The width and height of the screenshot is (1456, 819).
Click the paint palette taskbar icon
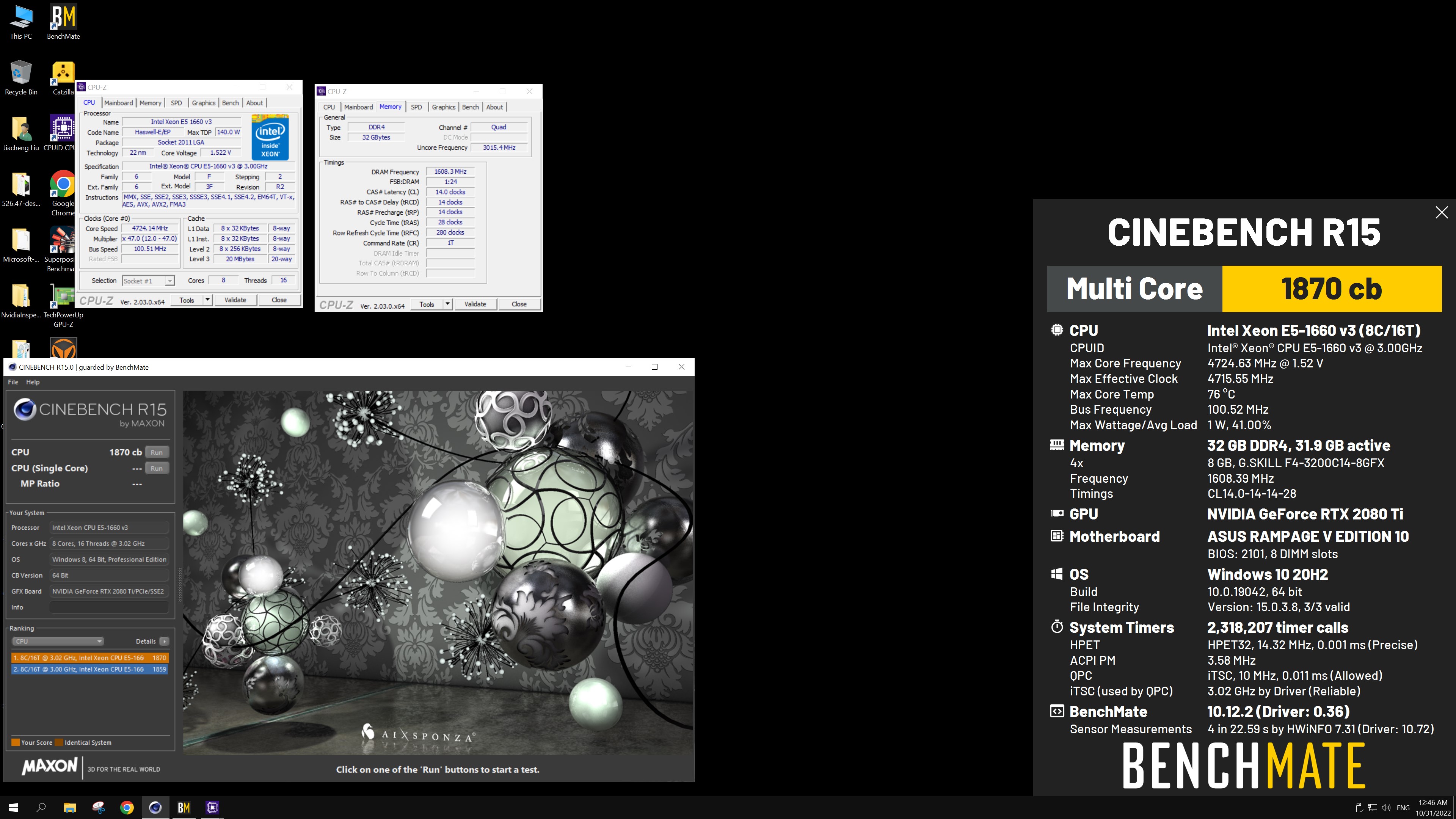[x=98, y=808]
